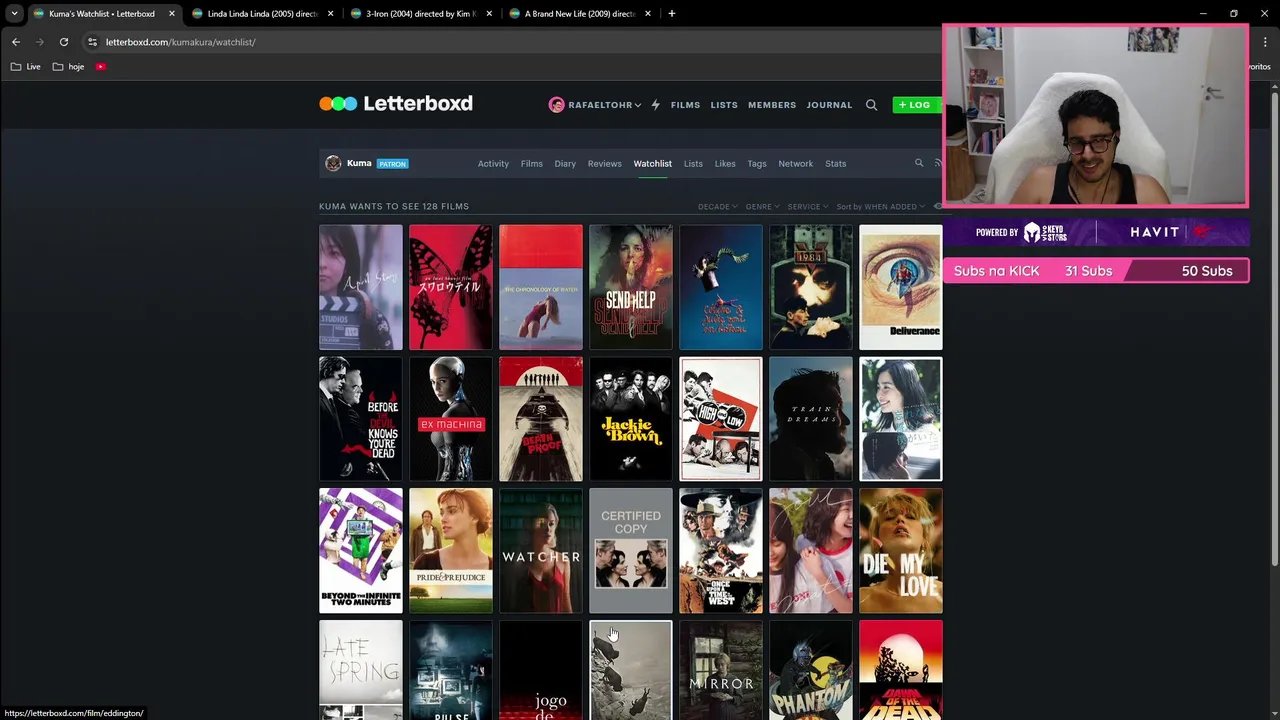Open the High and Low poster

(721, 419)
